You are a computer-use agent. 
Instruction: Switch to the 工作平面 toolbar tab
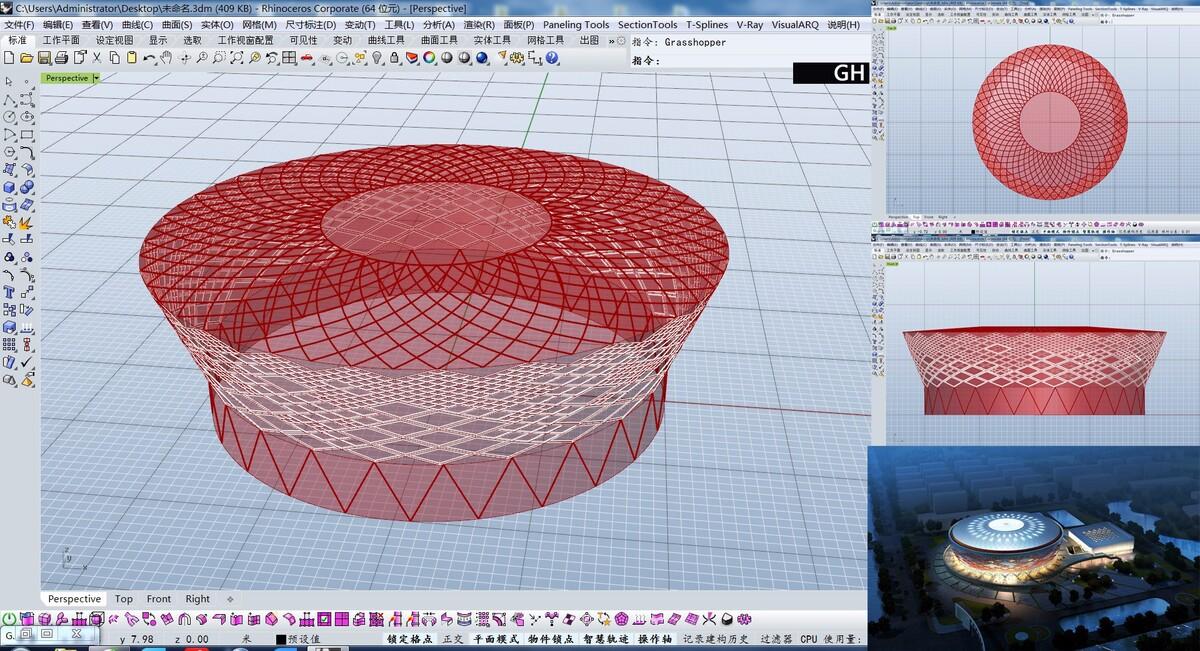61,40
